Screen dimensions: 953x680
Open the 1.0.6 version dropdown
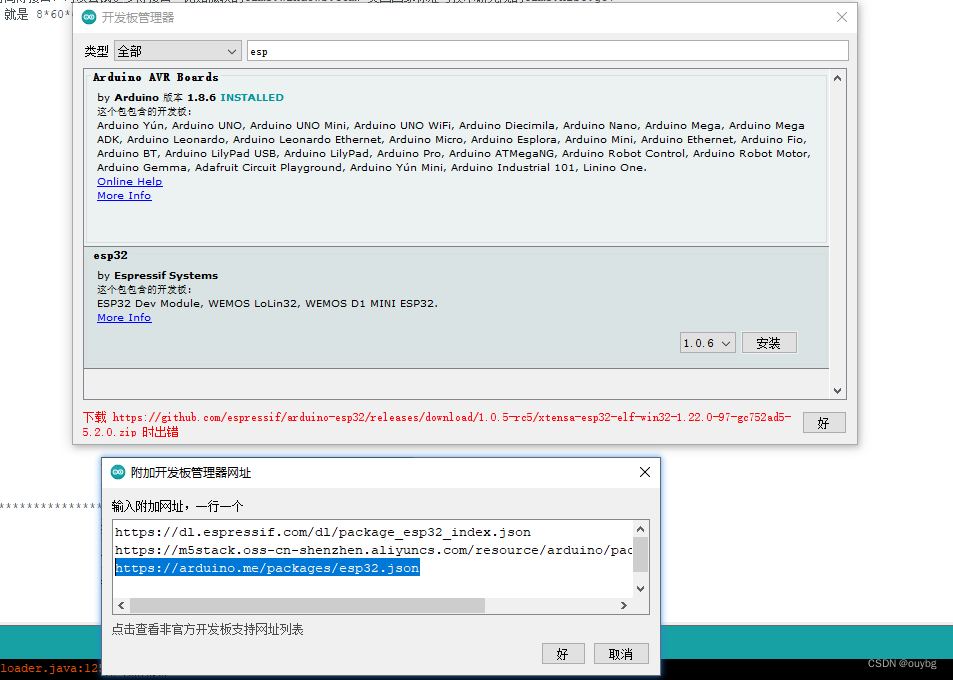[707, 343]
